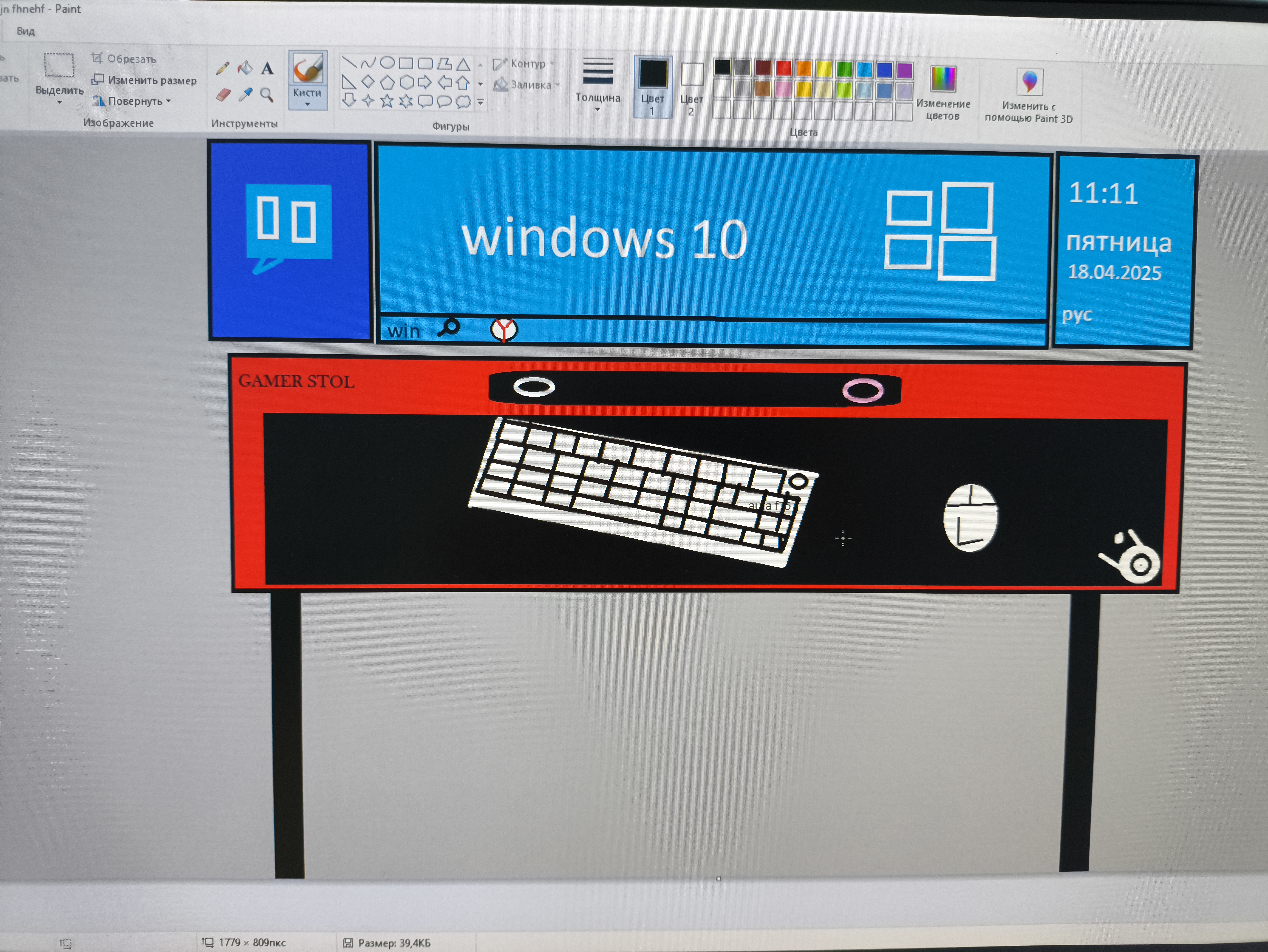The width and height of the screenshot is (1268, 952).
Task: Pick the purple color swatch
Action: coord(905,70)
